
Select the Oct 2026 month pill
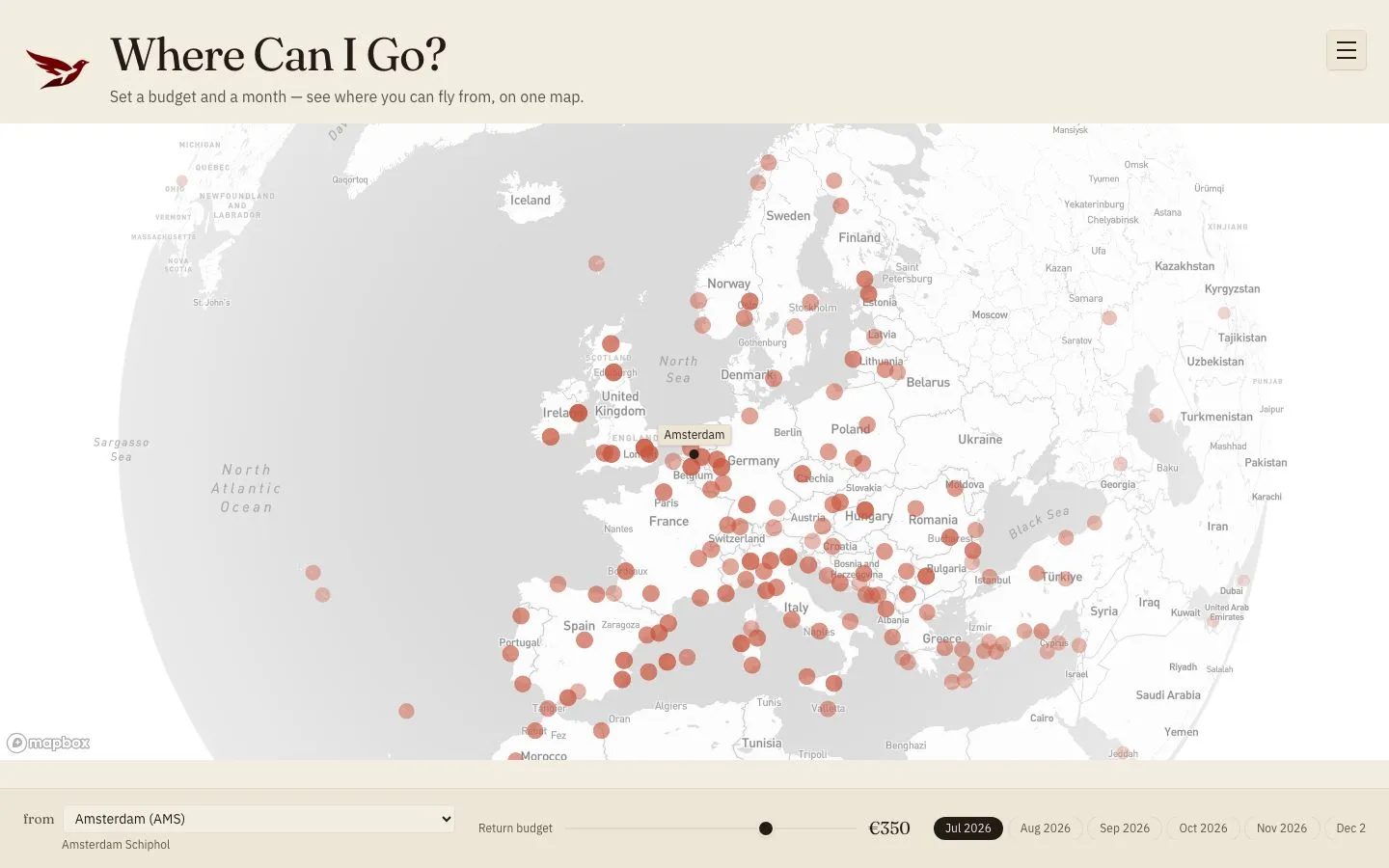click(1203, 828)
